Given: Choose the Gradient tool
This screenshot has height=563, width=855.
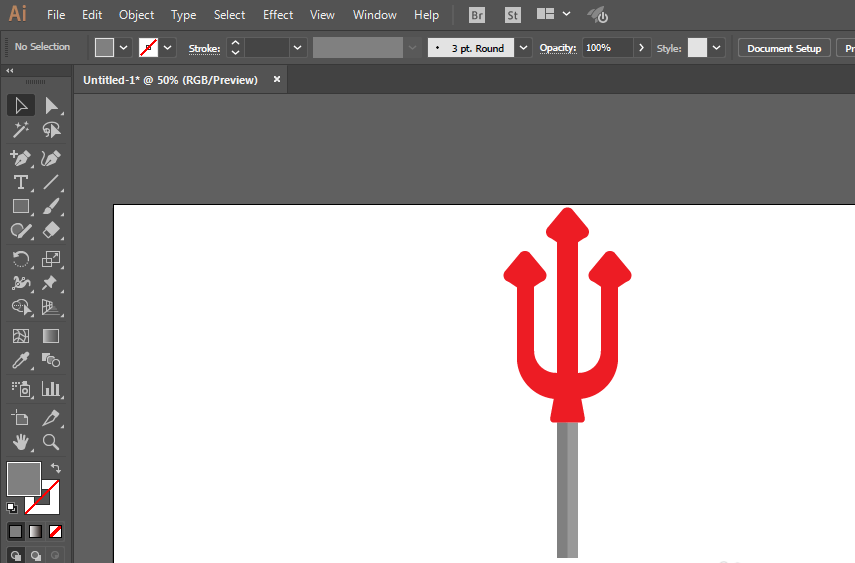Looking at the screenshot, I should click(51, 336).
